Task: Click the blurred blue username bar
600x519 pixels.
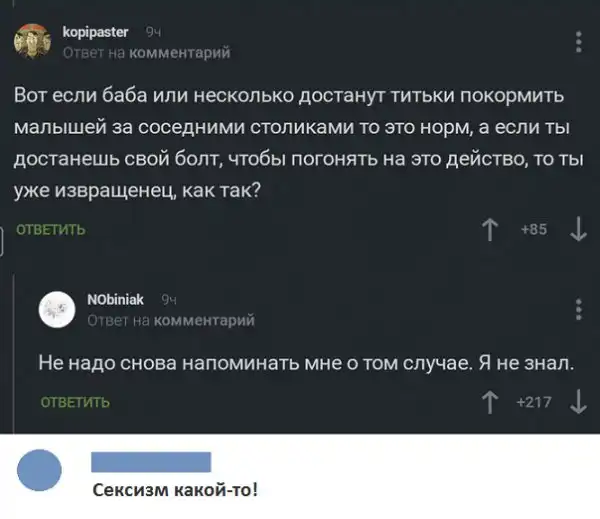Action: point(151,461)
